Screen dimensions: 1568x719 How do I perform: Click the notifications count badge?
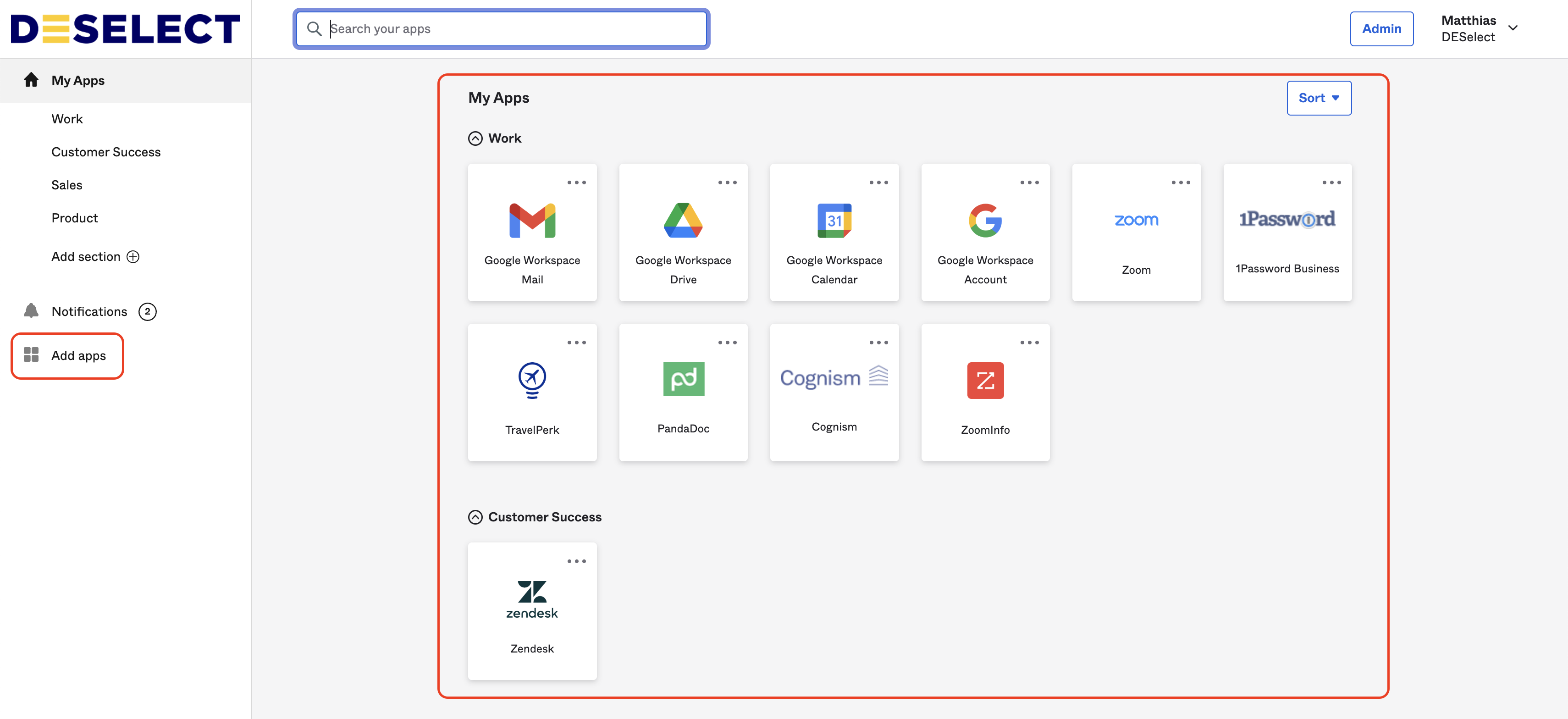pos(147,312)
